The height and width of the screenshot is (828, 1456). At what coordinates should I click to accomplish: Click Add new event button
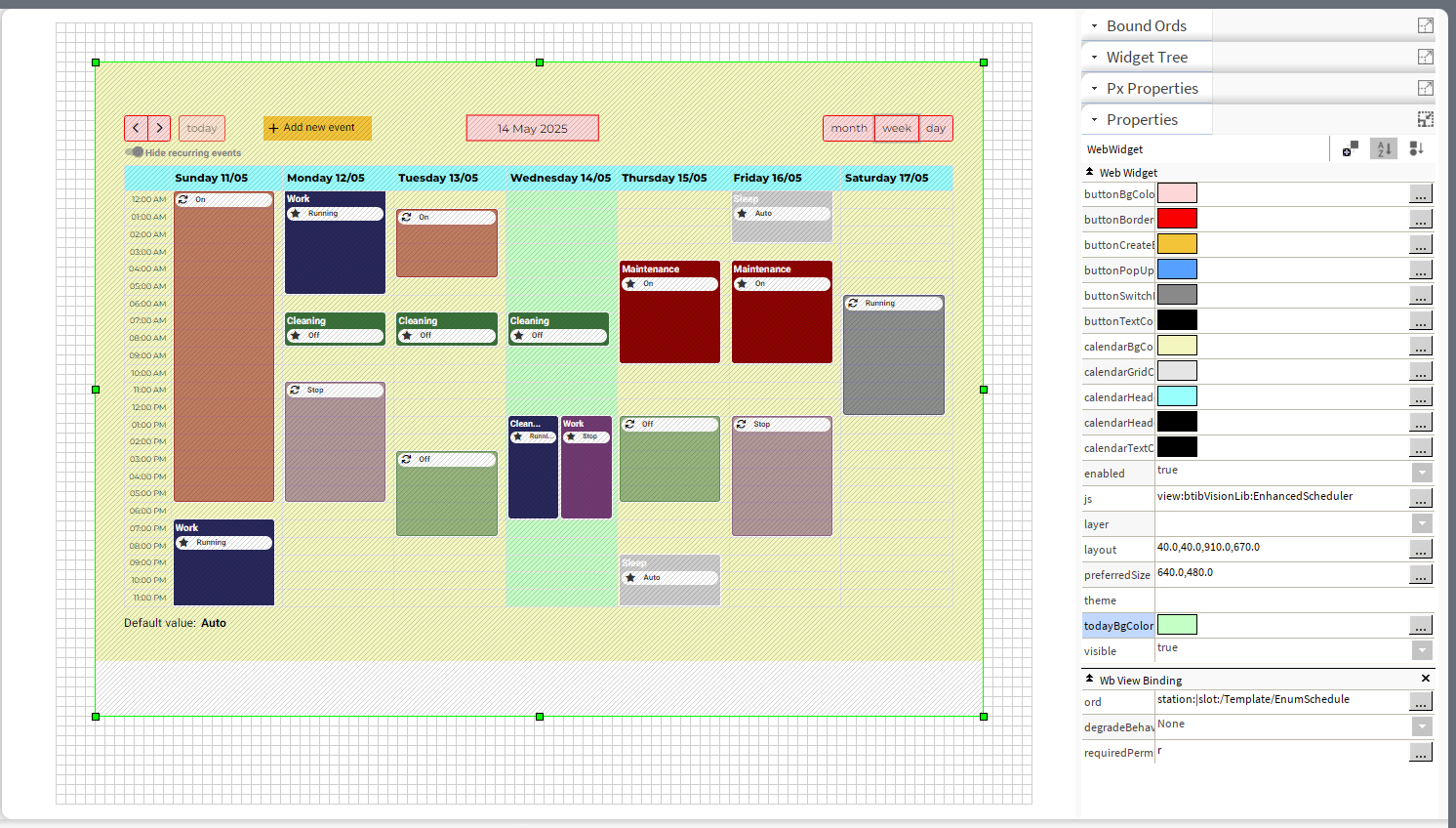tap(317, 128)
